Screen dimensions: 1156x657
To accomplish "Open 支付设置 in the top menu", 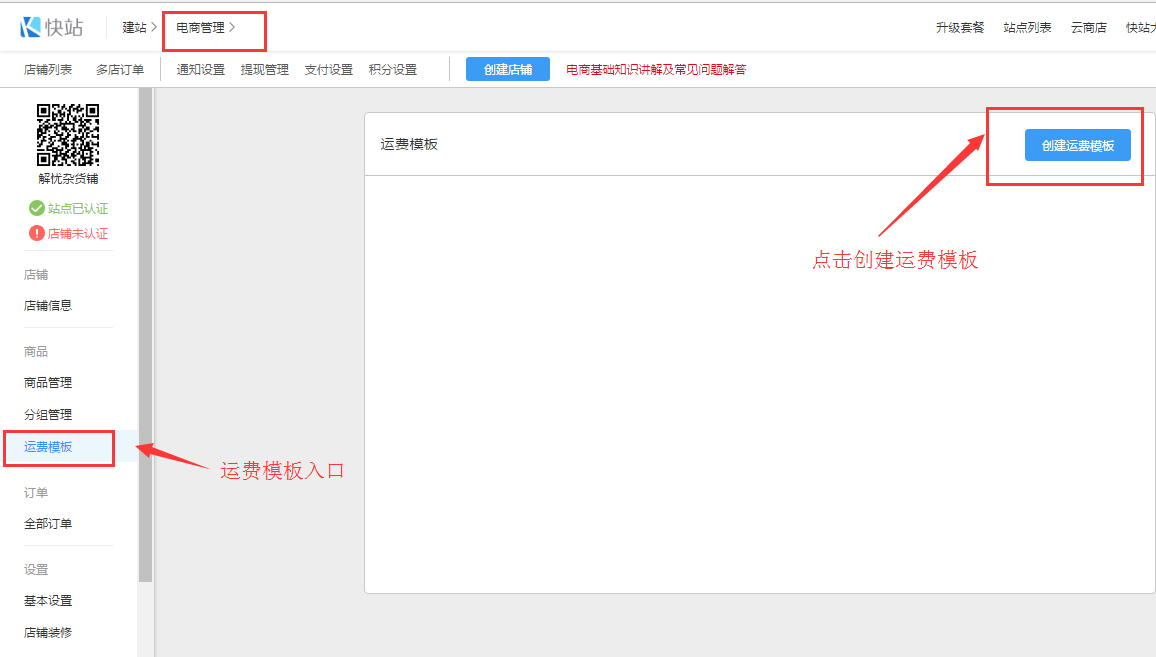I will [x=328, y=70].
